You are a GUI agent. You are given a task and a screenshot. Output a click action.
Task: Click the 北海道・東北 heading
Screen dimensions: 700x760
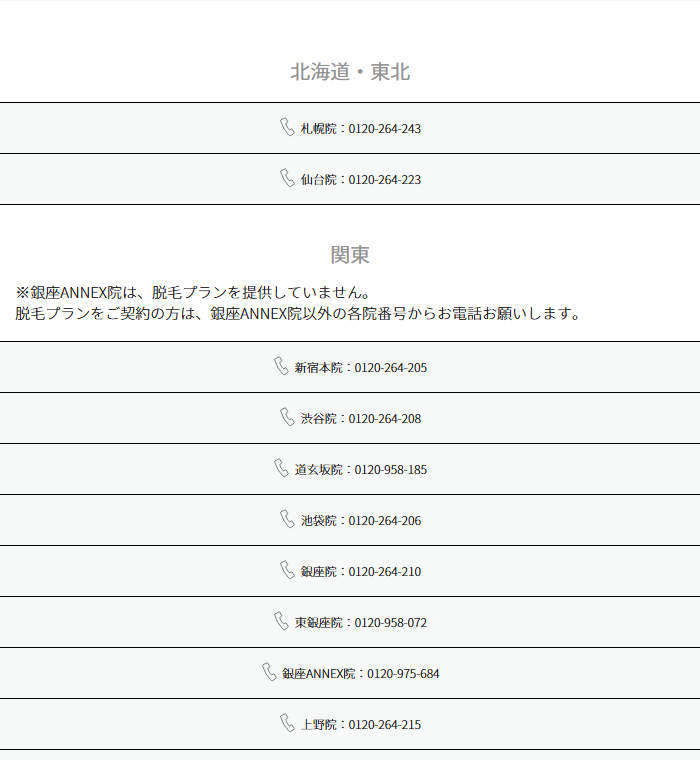[350, 72]
